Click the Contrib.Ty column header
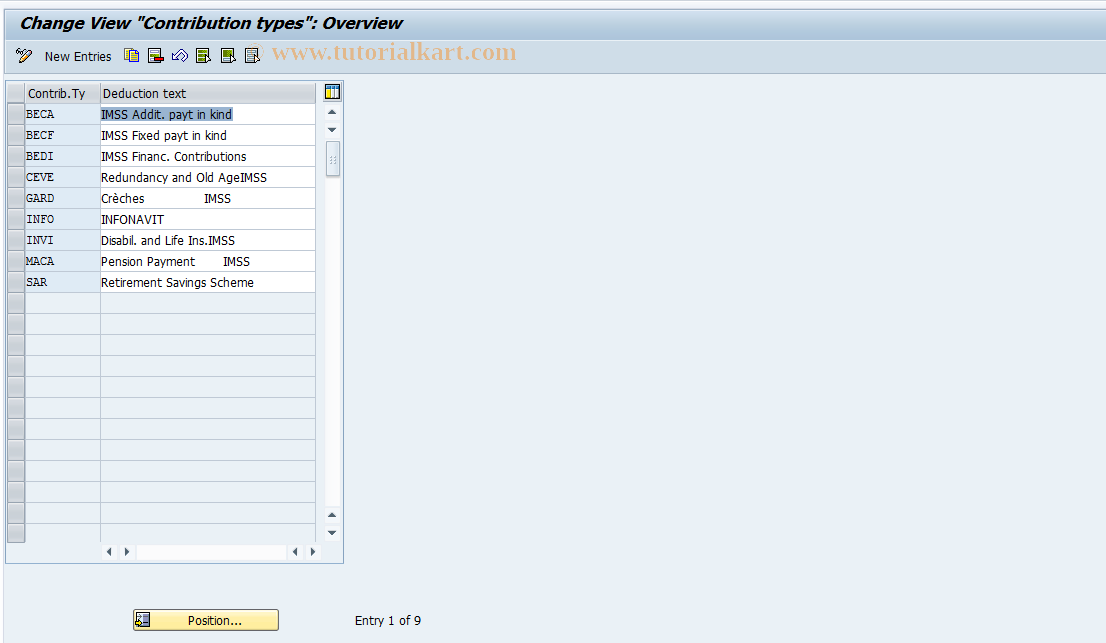This screenshot has height=643, width=1106. point(63,93)
